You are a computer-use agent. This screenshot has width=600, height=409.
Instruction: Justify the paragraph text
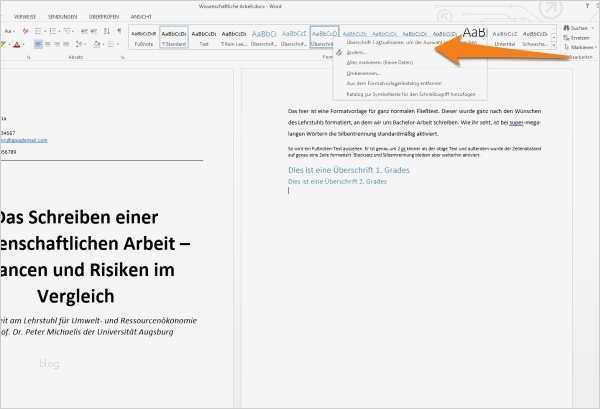point(66,44)
